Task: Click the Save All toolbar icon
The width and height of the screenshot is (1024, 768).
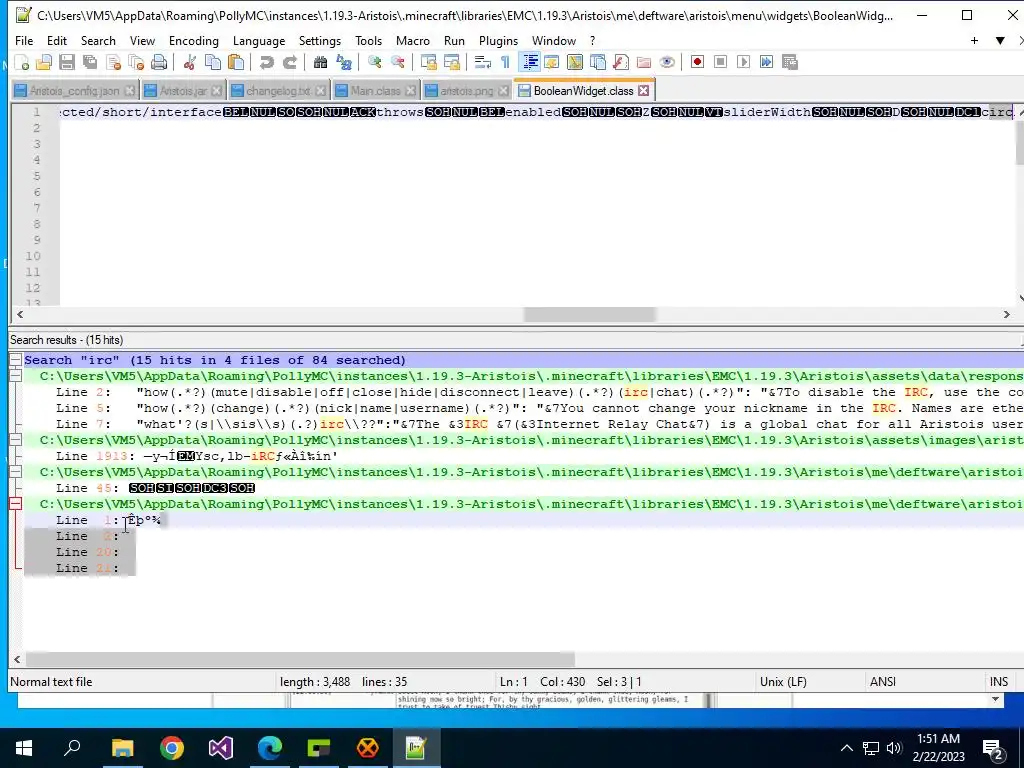Action: coord(89,63)
